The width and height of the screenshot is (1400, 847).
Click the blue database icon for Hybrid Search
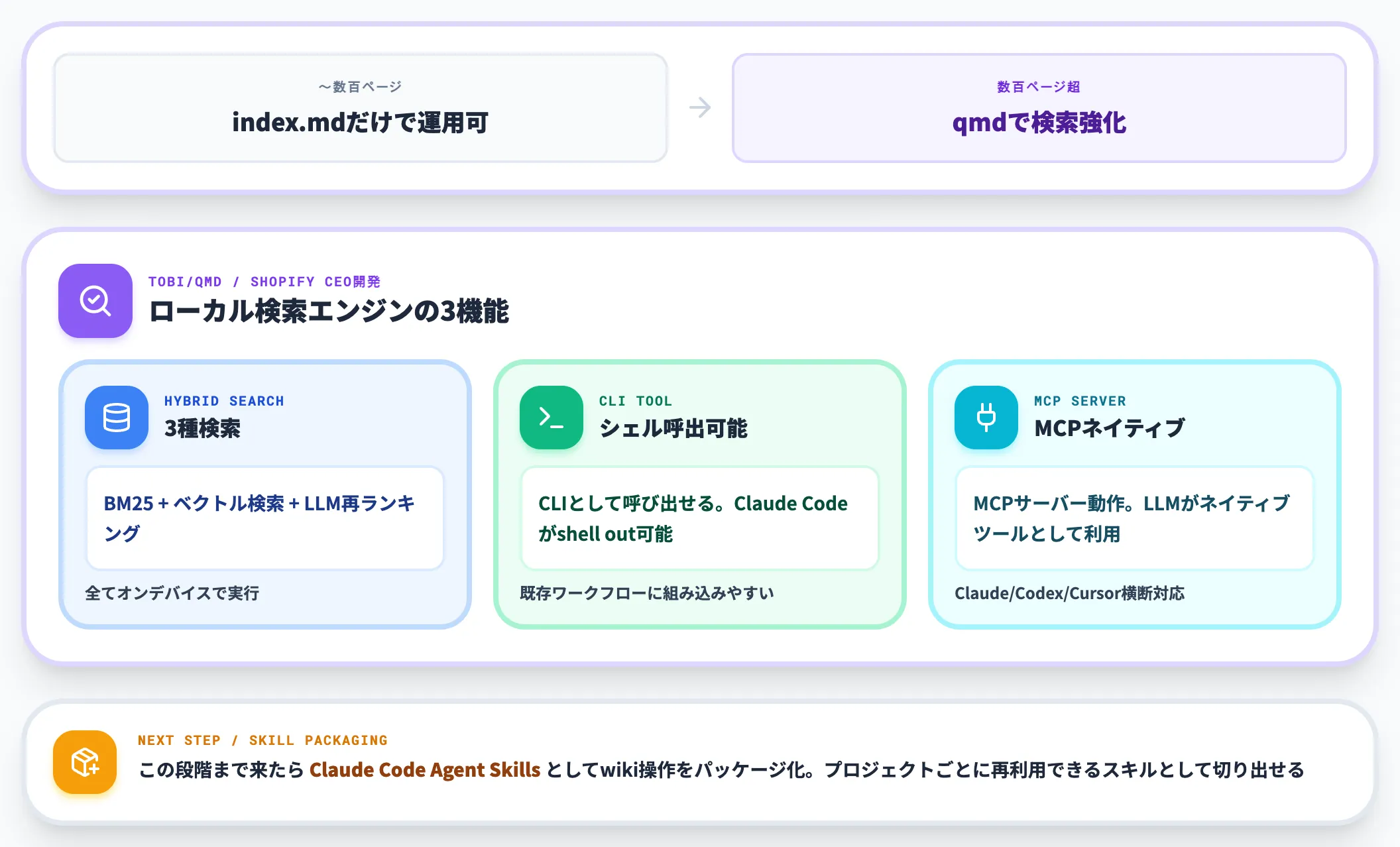coord(117,418)
